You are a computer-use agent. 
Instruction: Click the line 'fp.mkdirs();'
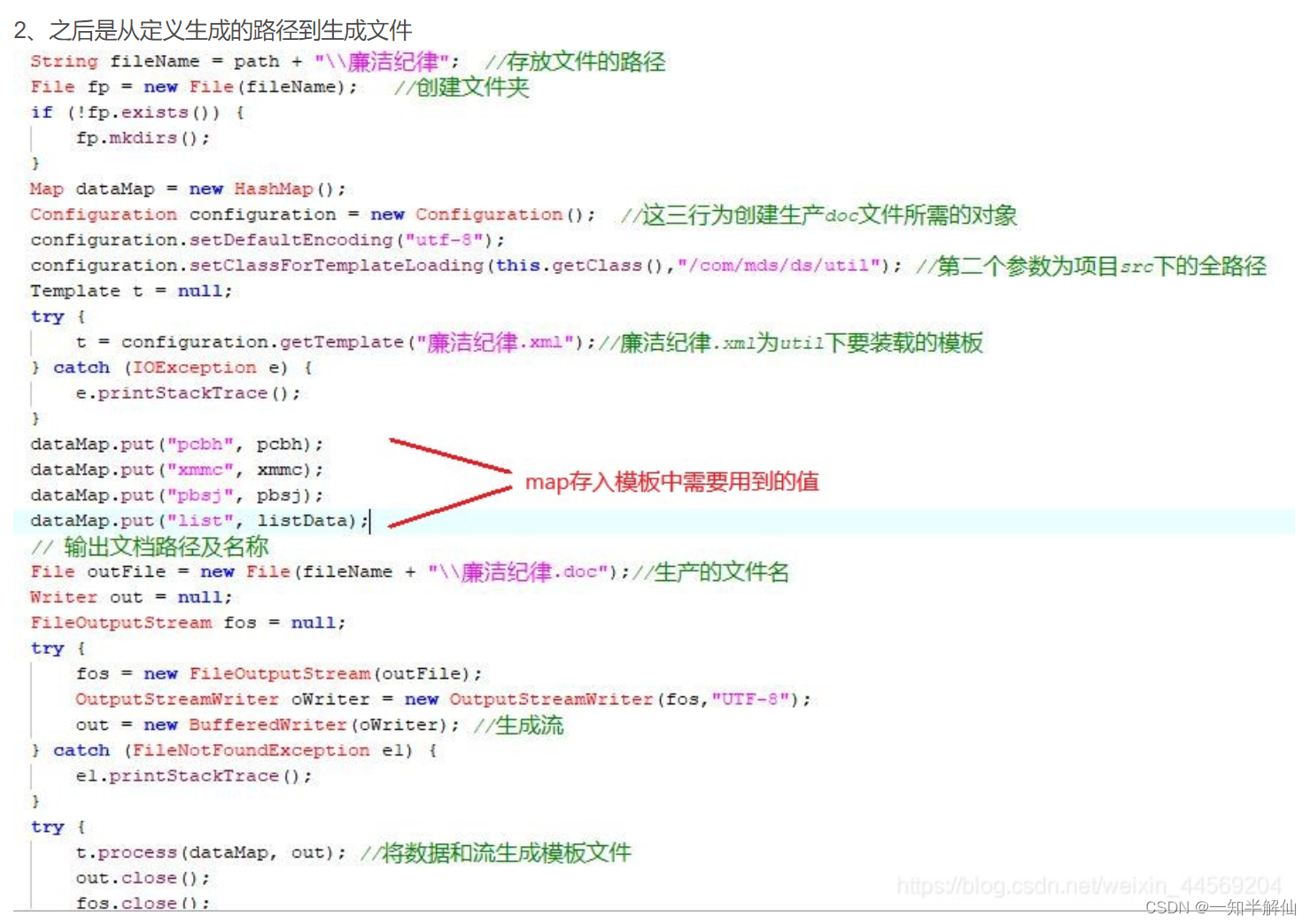pyautogui.click(x=143, y=138)
